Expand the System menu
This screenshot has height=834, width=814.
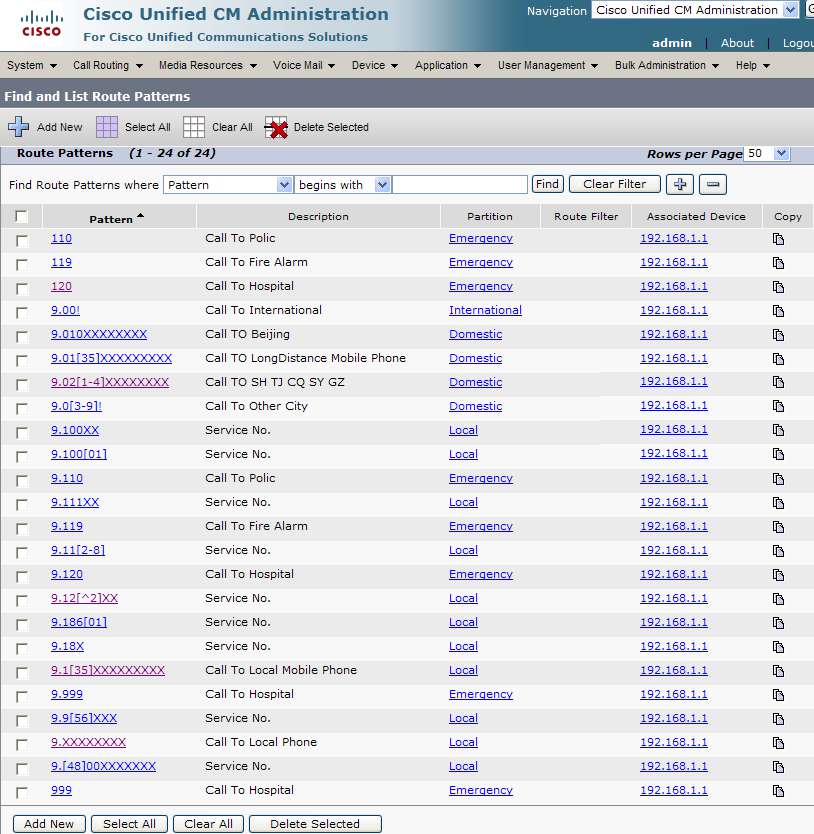click(x=31, y=65)
